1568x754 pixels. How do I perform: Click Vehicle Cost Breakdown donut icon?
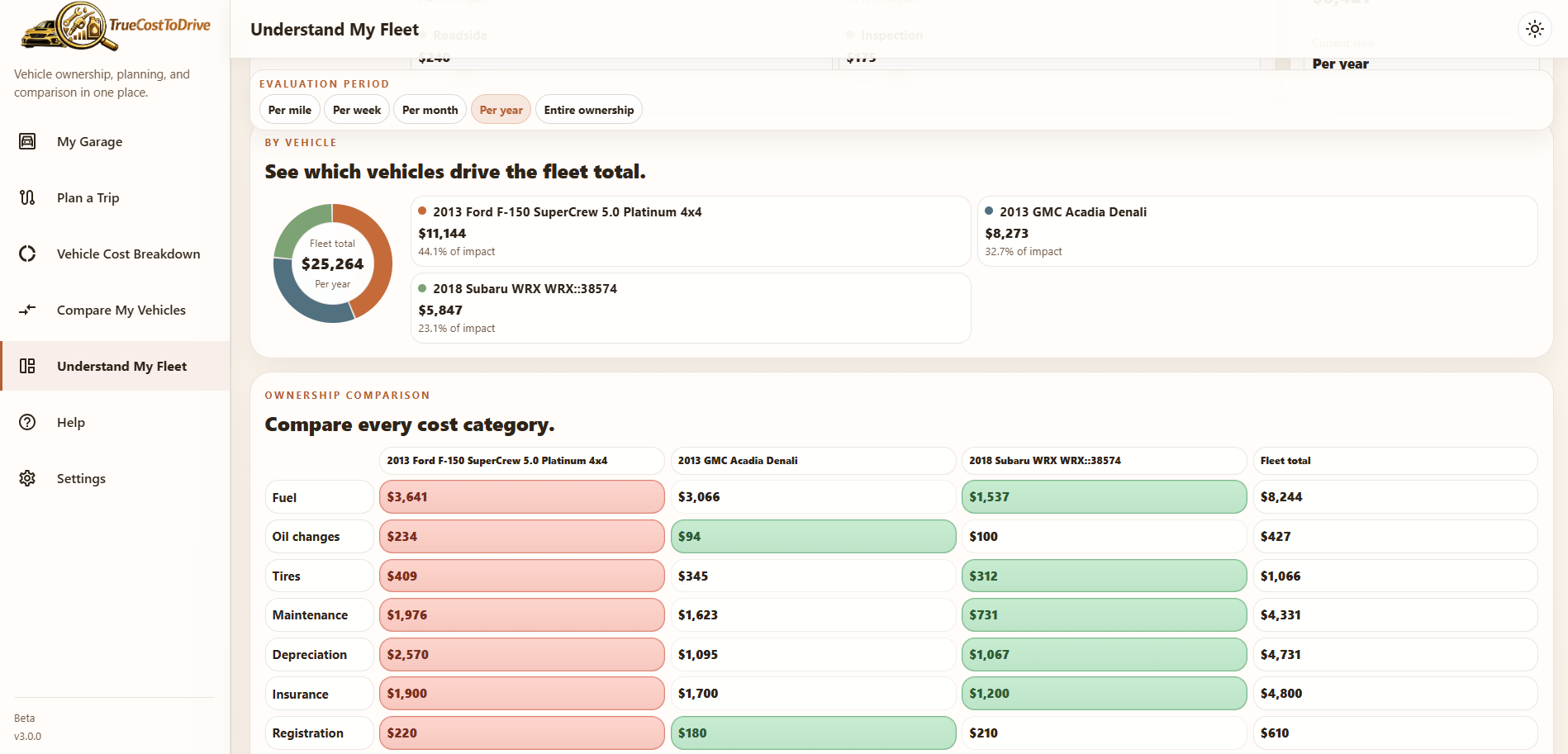(27, 254)
